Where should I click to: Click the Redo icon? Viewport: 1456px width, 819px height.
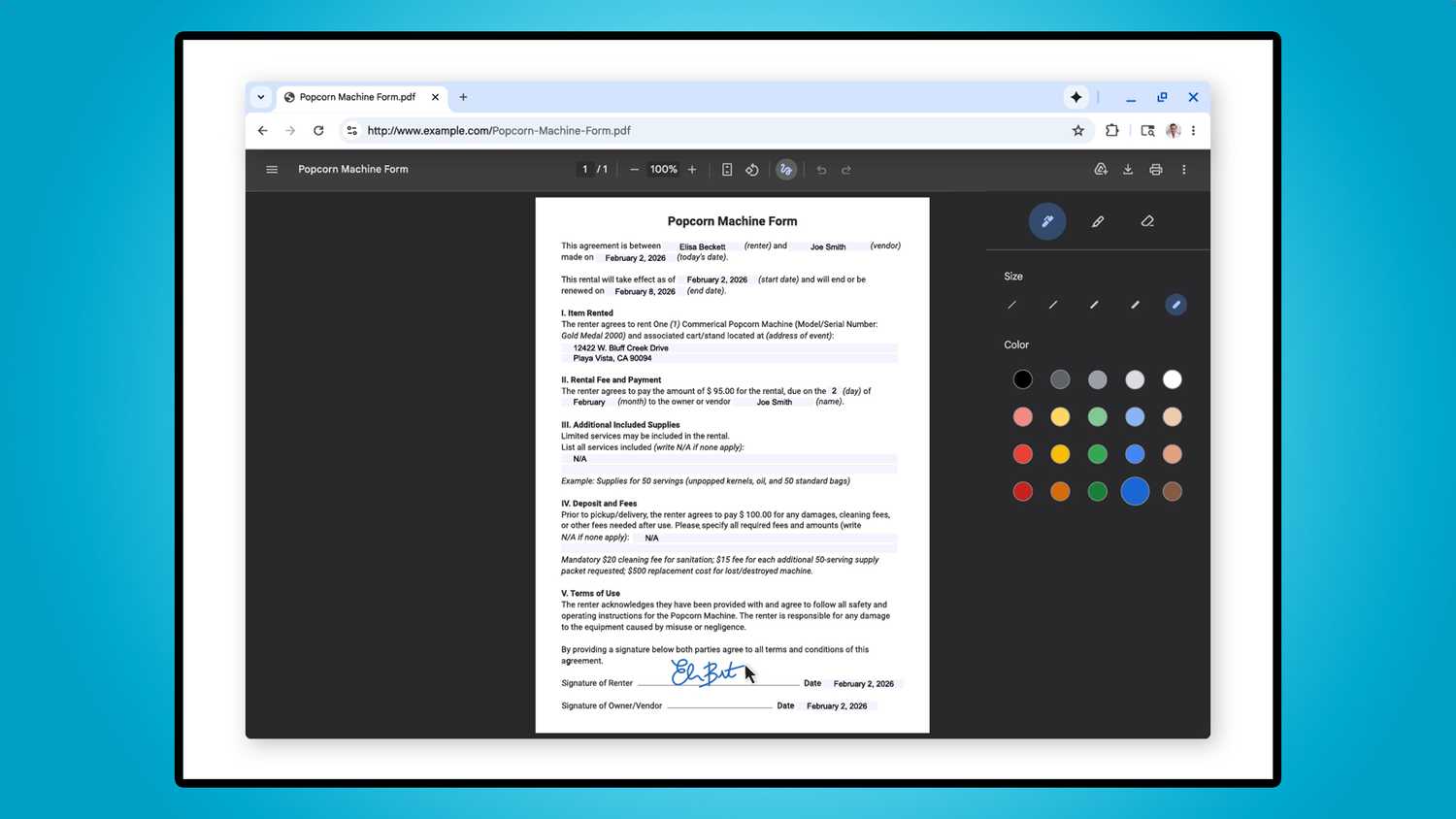pos(846,169)
